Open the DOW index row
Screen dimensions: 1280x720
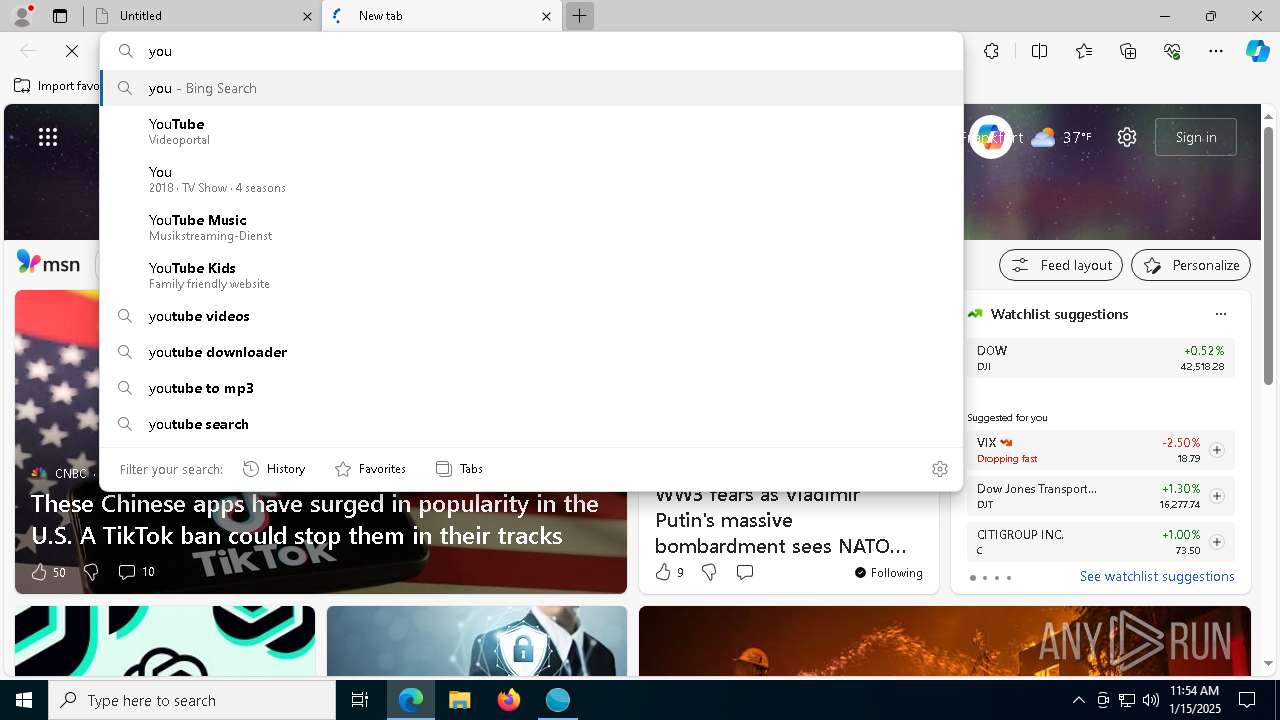1100,358
